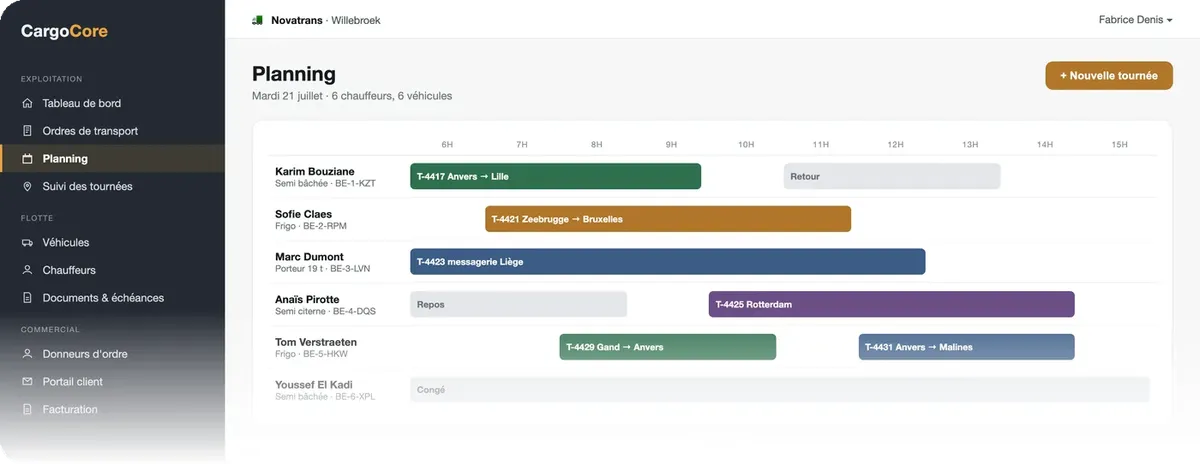Click the Suivi des tournées pin icon

pyautogui.click(x=27, y=187)
